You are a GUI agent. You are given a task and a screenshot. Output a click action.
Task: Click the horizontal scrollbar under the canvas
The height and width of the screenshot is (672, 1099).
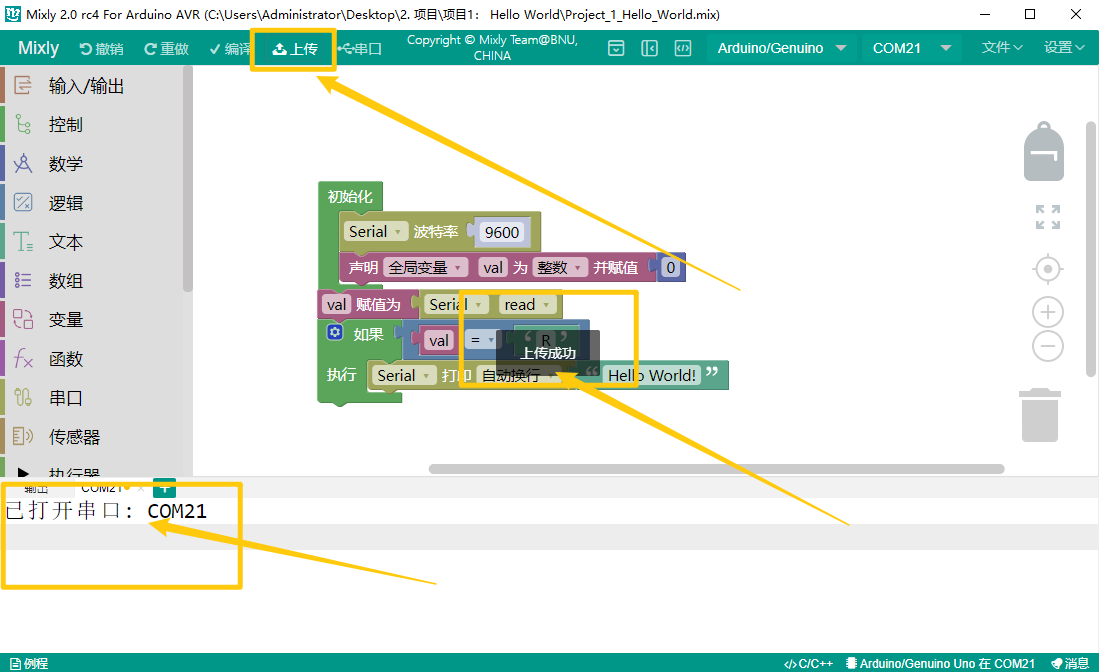(716, 469)
